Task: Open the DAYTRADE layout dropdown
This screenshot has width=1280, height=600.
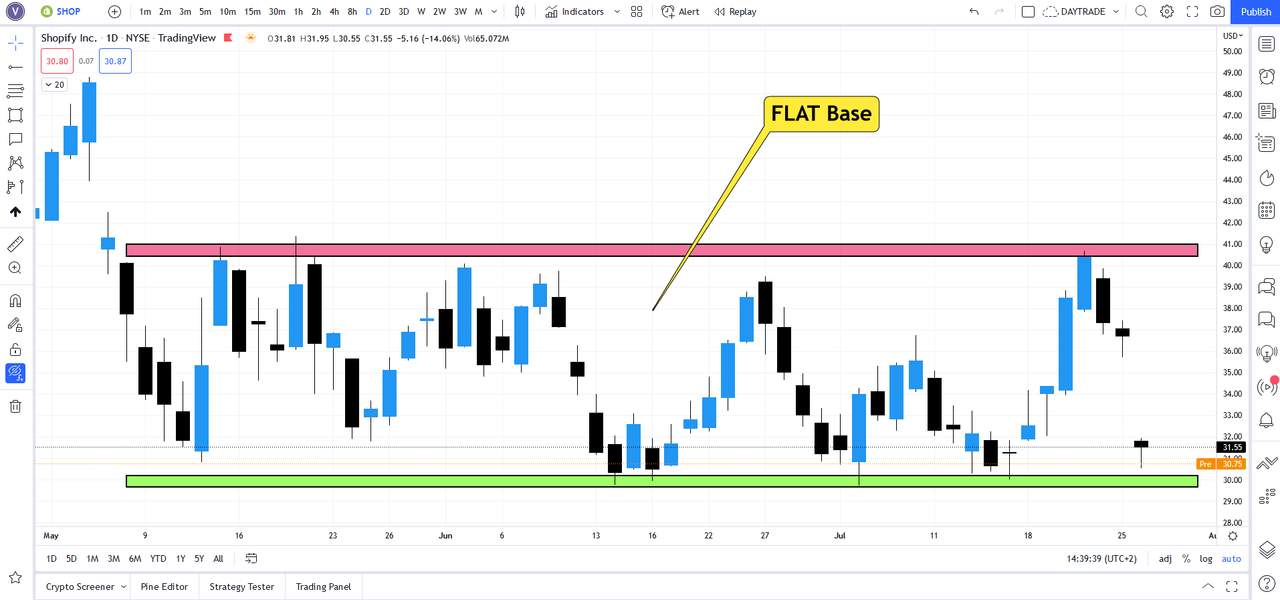Action: tap(1083, 12)
